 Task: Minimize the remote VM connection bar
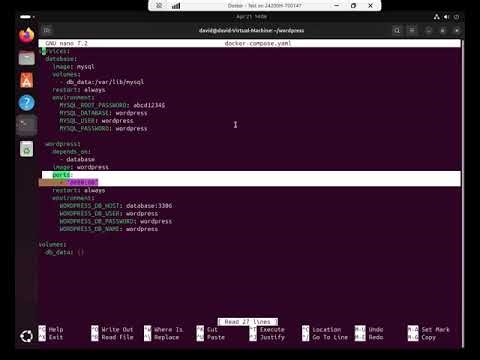[337, 6]
